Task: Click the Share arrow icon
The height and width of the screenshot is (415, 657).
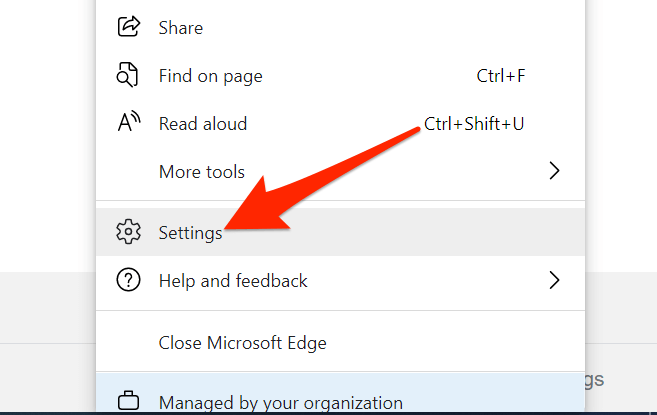Action: coord(128,27)
